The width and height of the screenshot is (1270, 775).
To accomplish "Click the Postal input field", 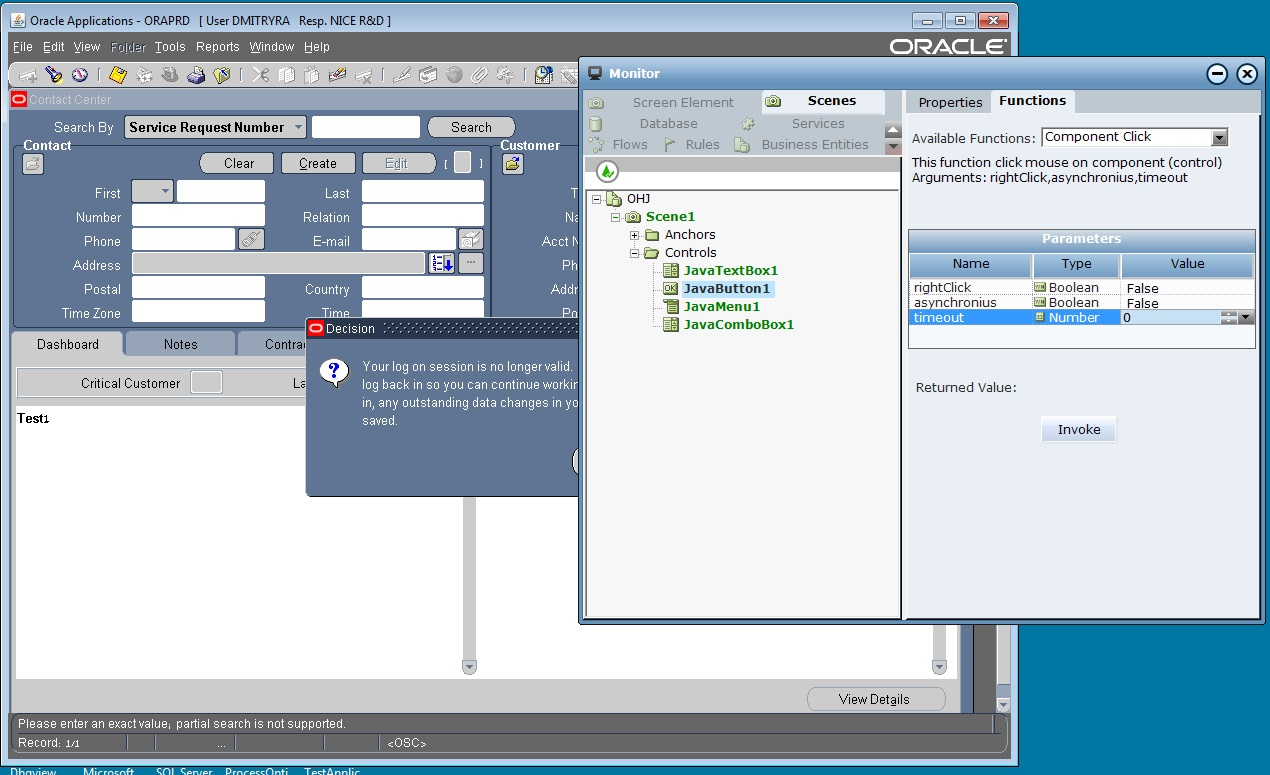I will (x=198, y=288).
